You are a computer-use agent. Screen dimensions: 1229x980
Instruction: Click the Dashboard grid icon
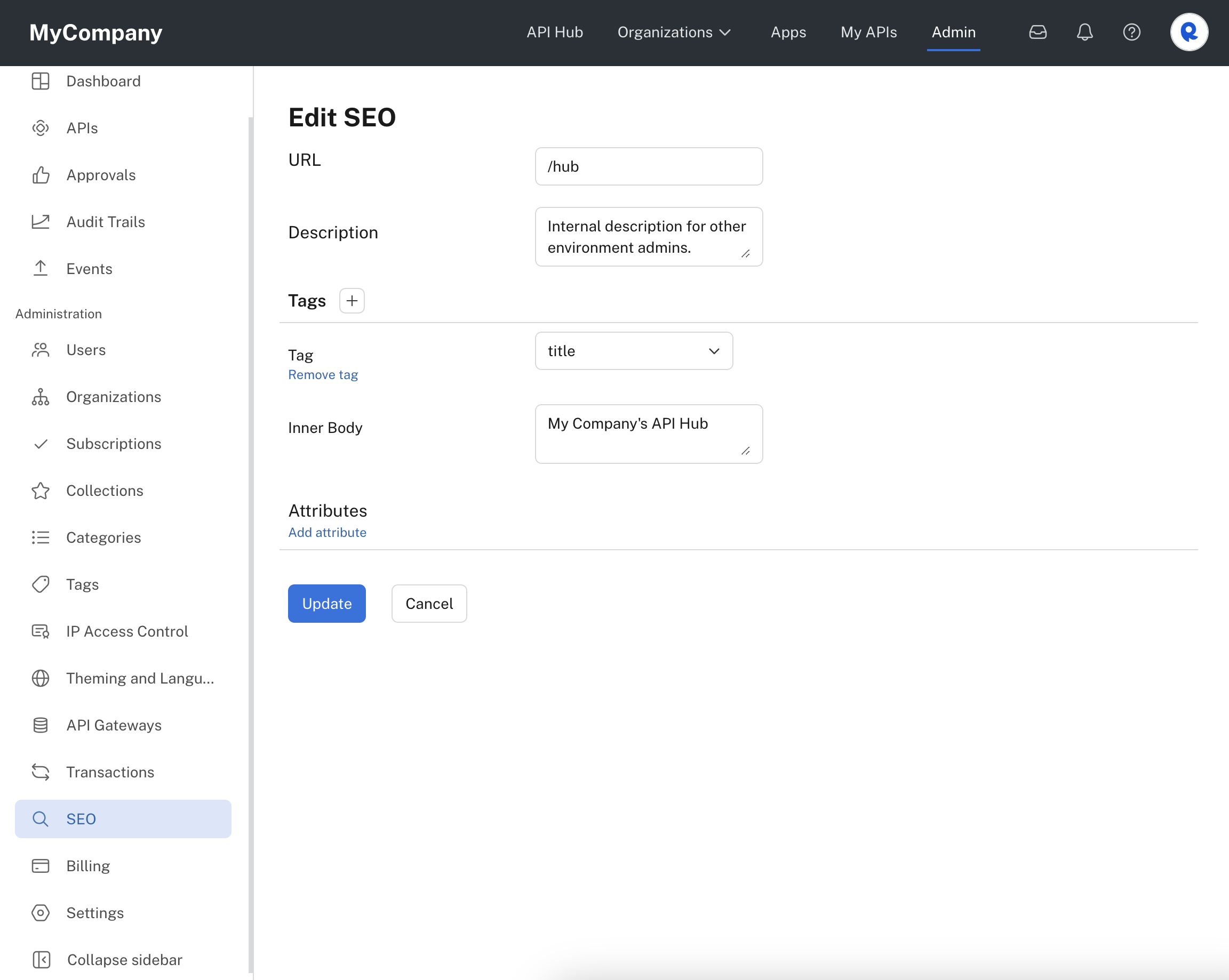[x=41, y=81]
